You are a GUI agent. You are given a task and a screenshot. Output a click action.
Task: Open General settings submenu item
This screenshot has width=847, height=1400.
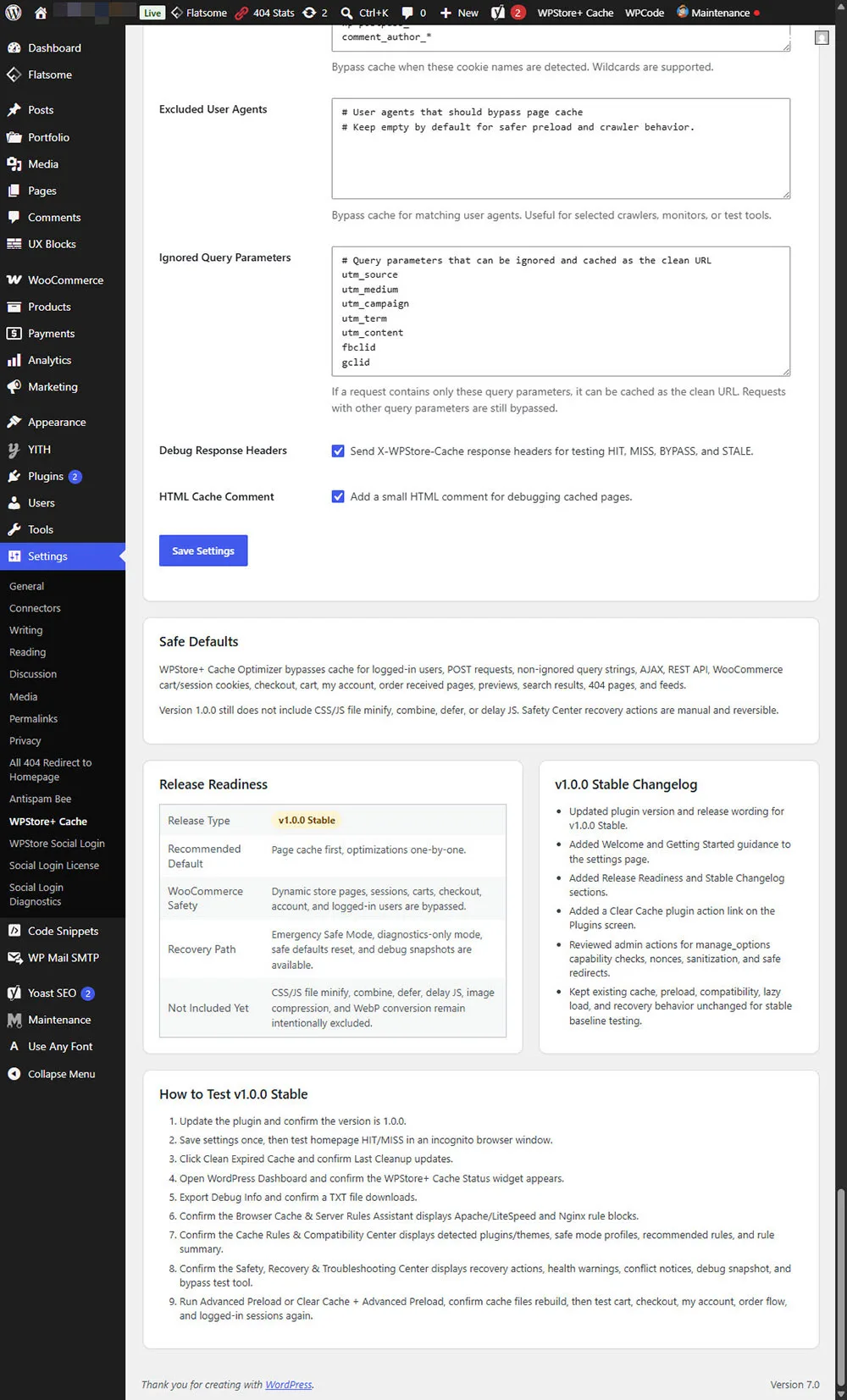pos(26,586)
